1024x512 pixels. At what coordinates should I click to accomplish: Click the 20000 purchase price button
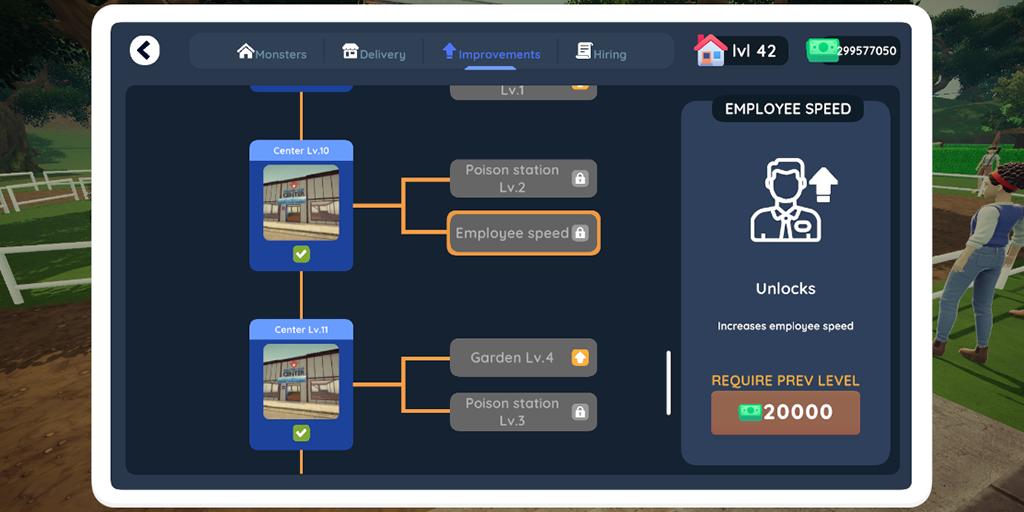coord(785,413)
